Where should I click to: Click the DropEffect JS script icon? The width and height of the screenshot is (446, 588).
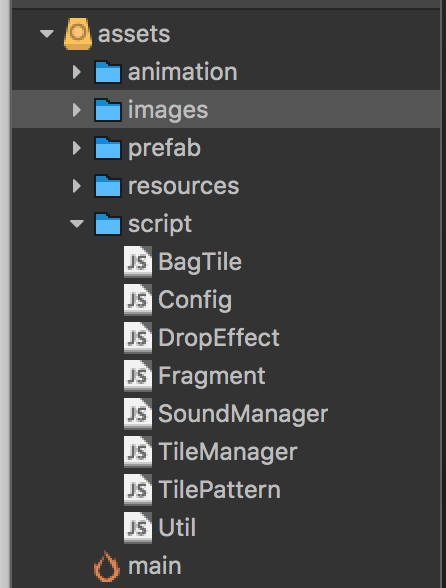[x=138, y=338]
